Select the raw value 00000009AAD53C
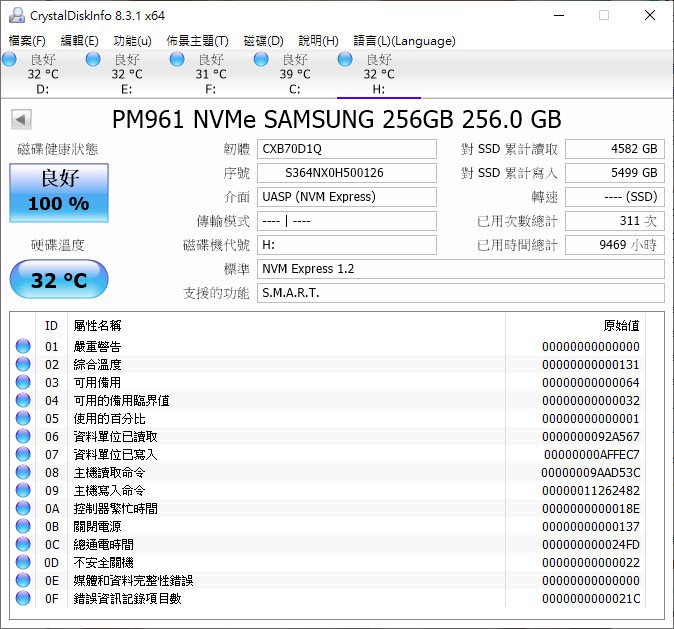674x629 pixels. (x=591, y=473)
